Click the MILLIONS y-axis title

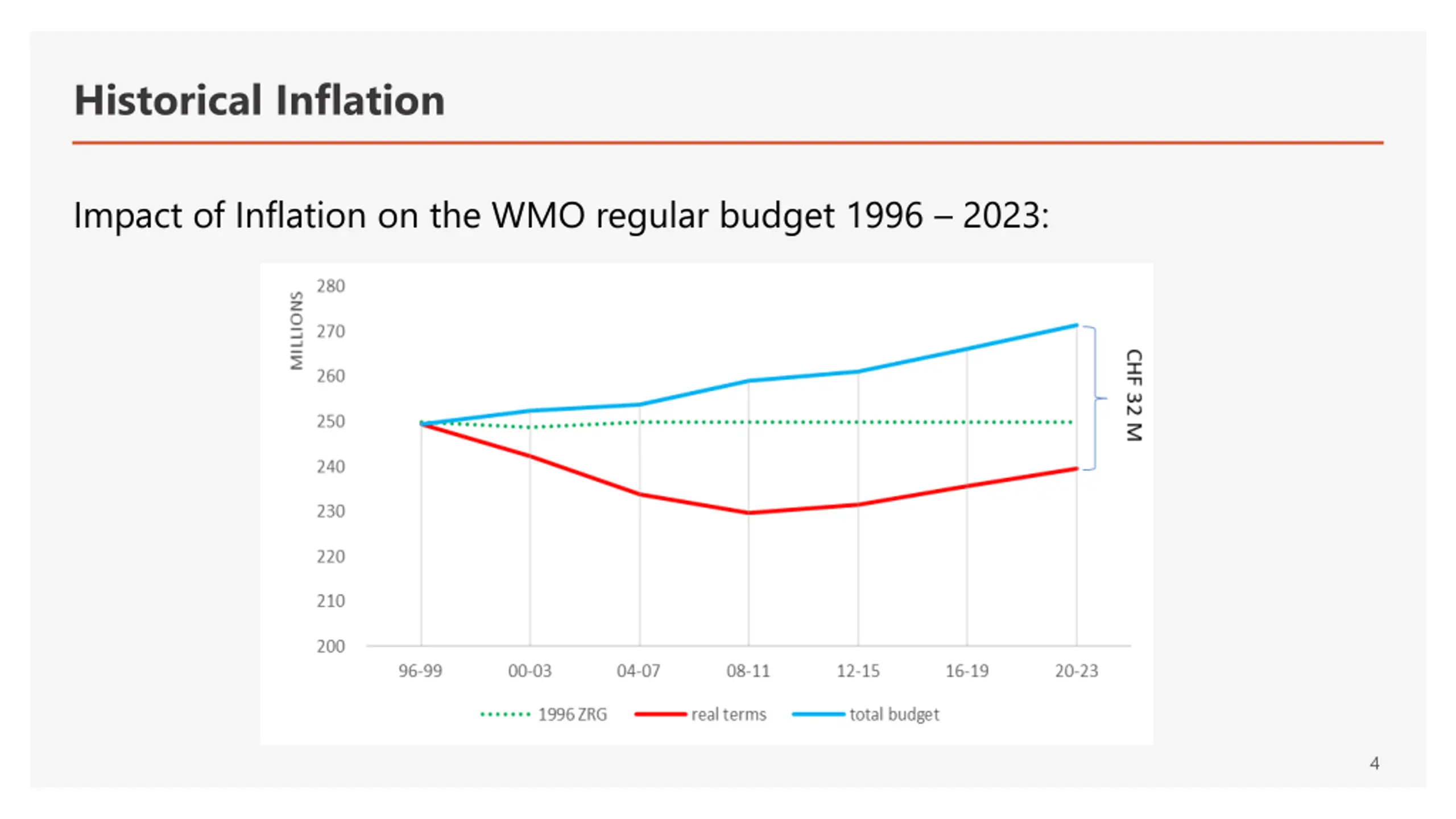point(296,331)
